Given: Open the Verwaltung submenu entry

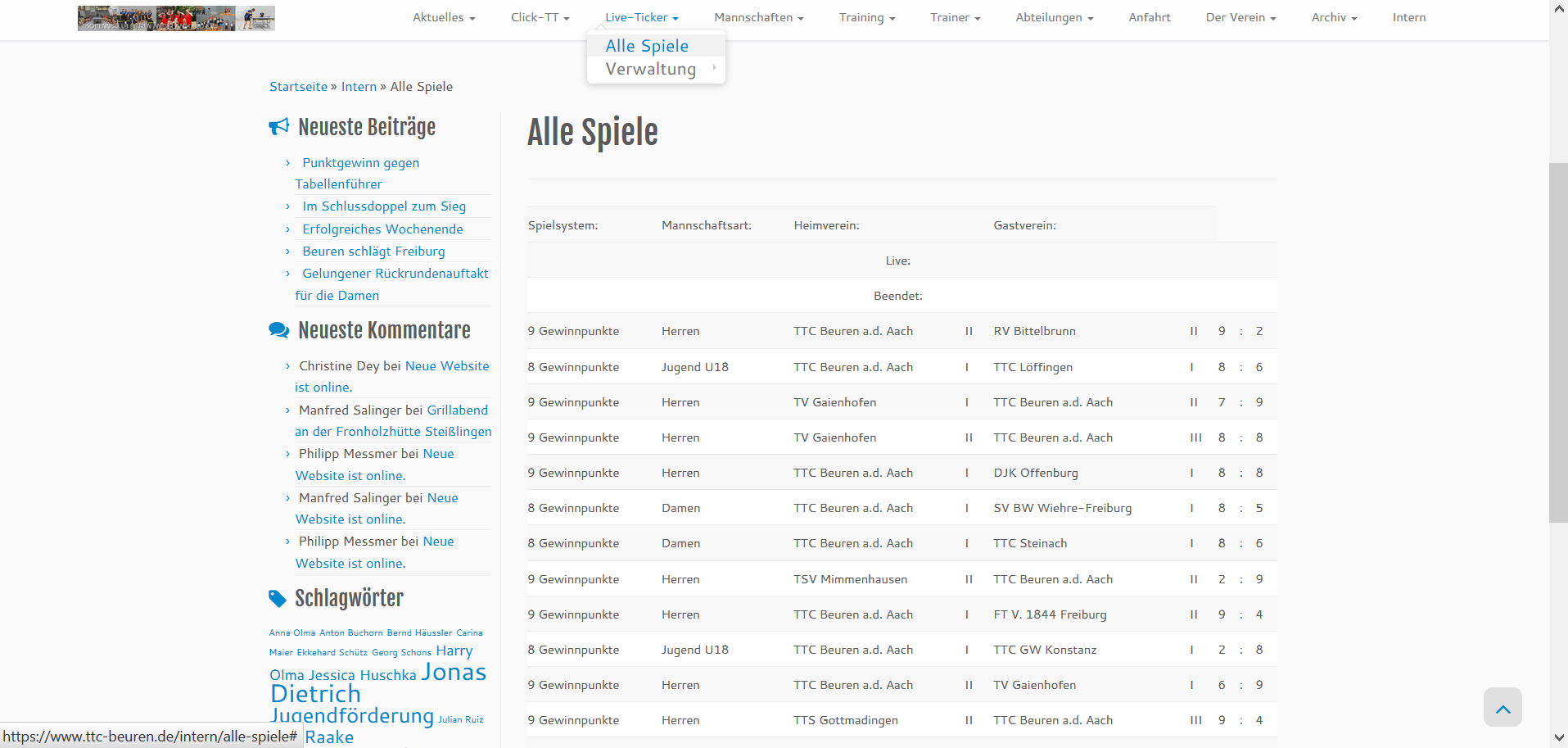Looking at the screenshot, I should (x=651, y=69).
